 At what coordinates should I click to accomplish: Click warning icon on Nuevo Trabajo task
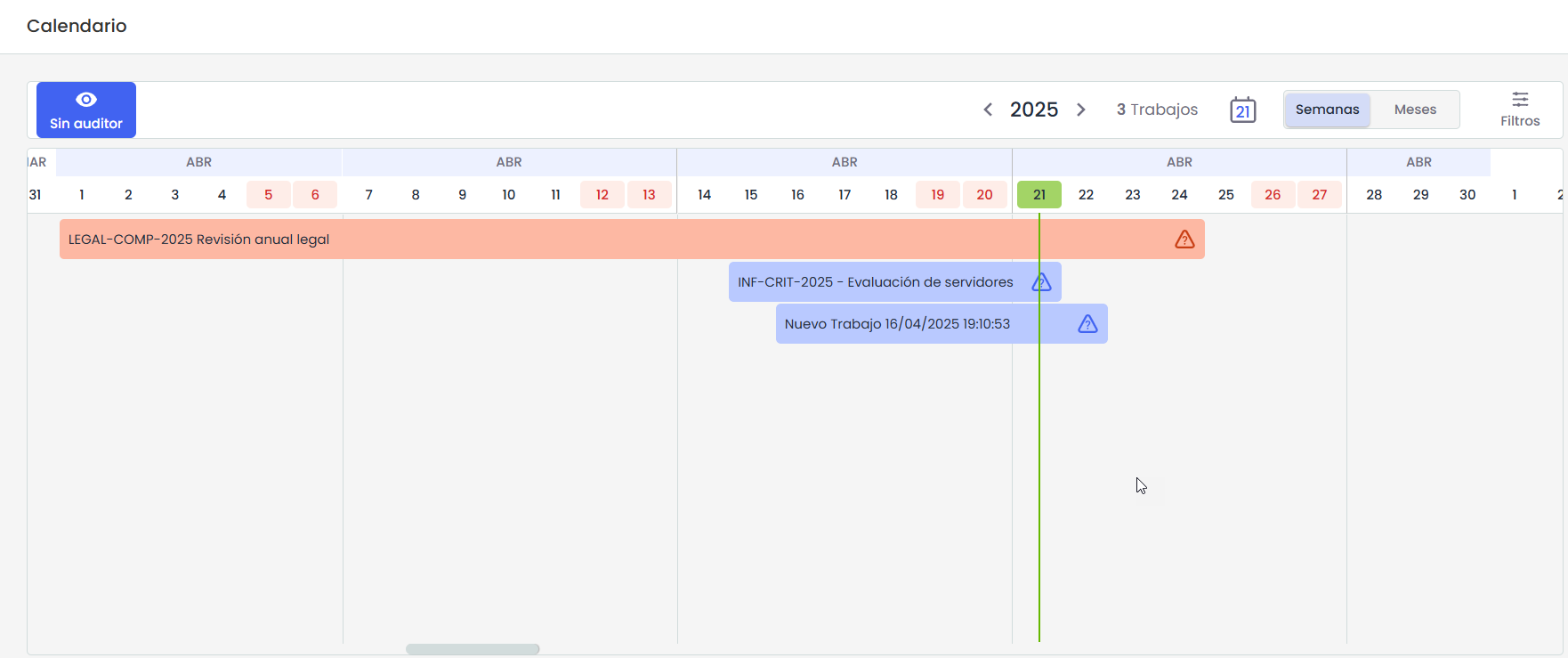click(1087, 324)
